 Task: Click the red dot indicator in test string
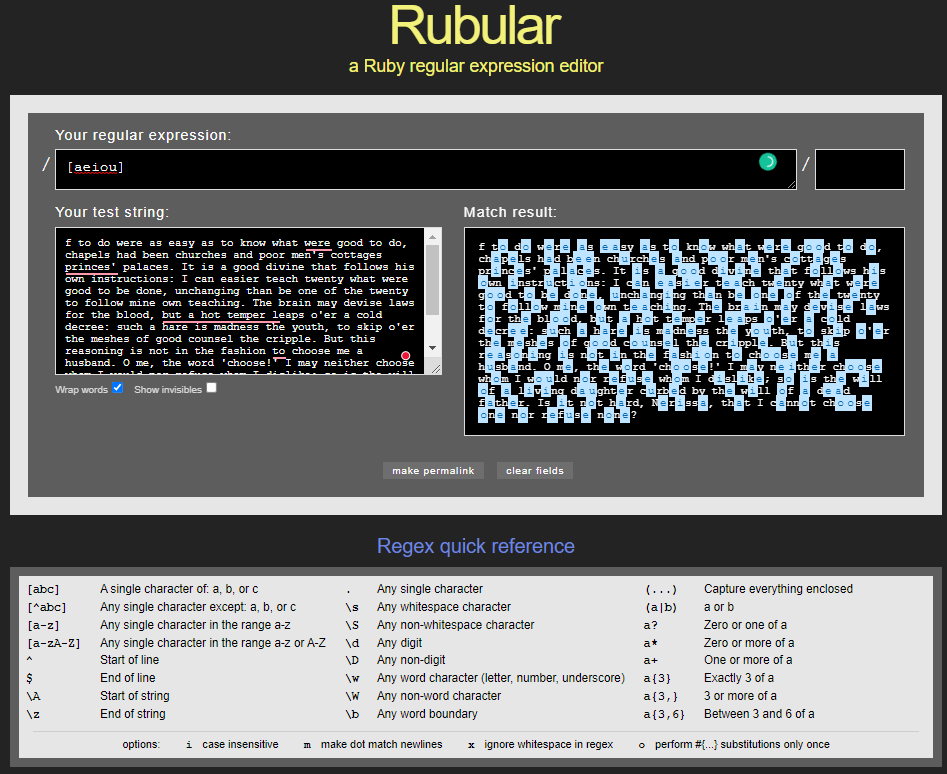[x=405, y=355]
